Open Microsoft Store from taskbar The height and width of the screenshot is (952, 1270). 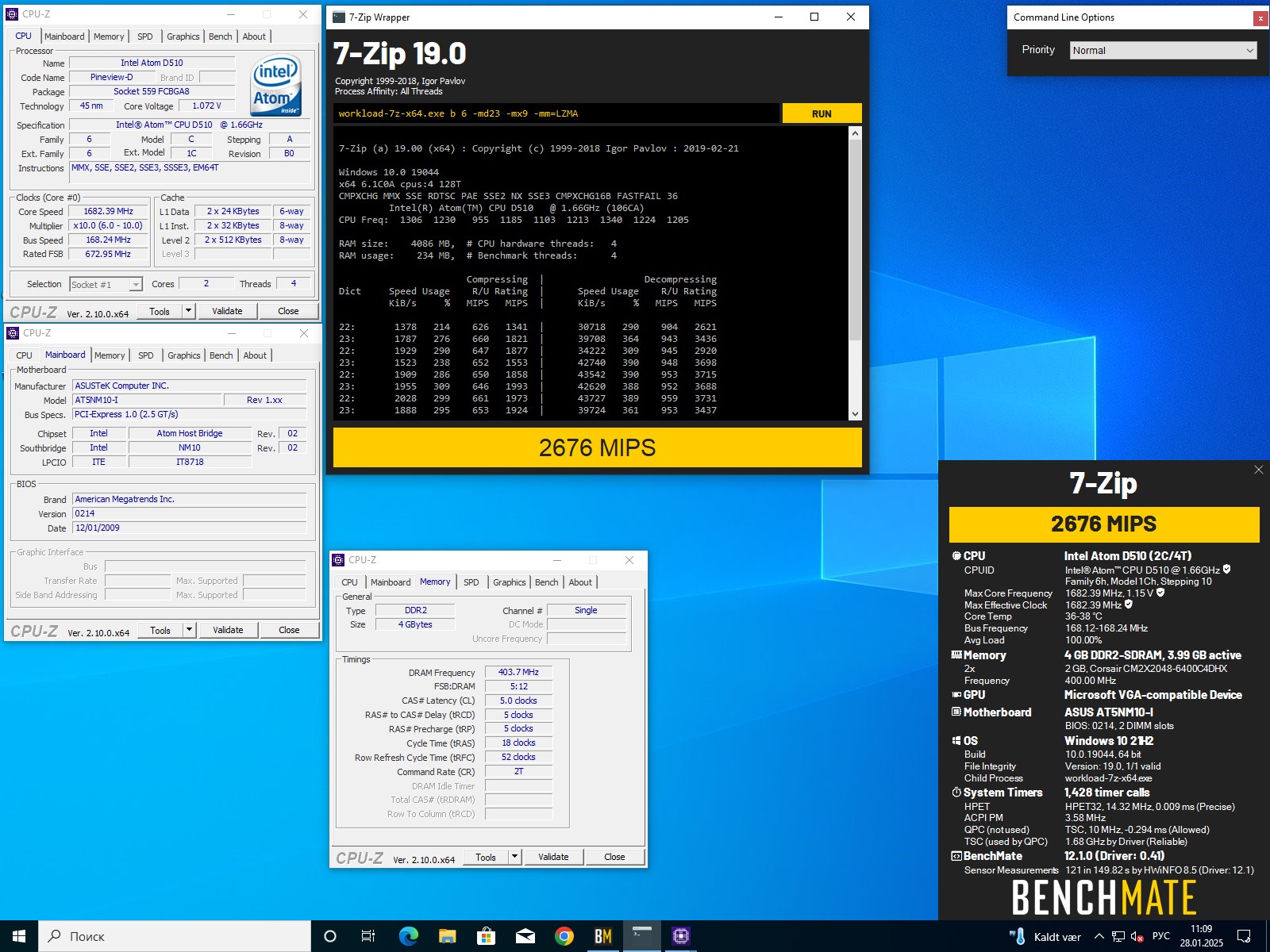486,936
